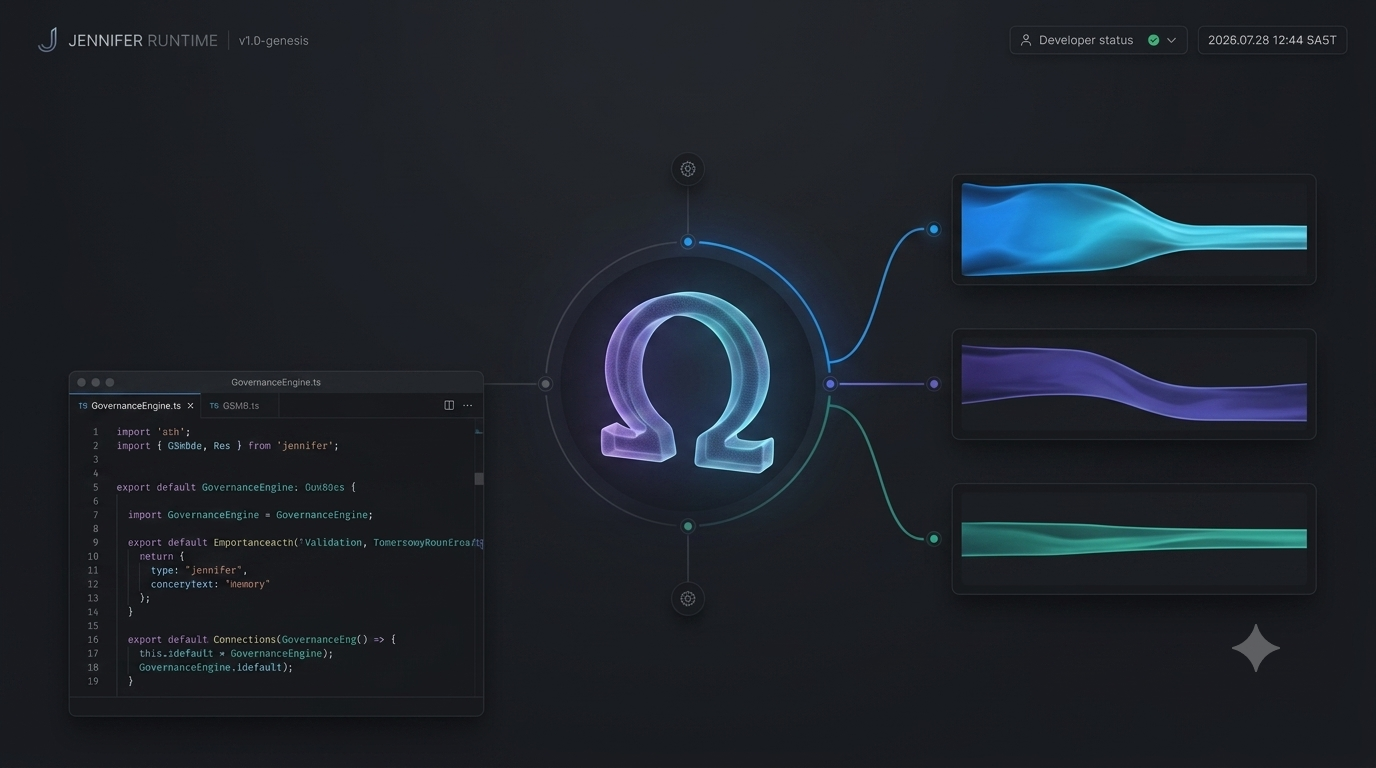
Task: Click Emportanceactn on line 9
Action: click(x=254, y=542)
